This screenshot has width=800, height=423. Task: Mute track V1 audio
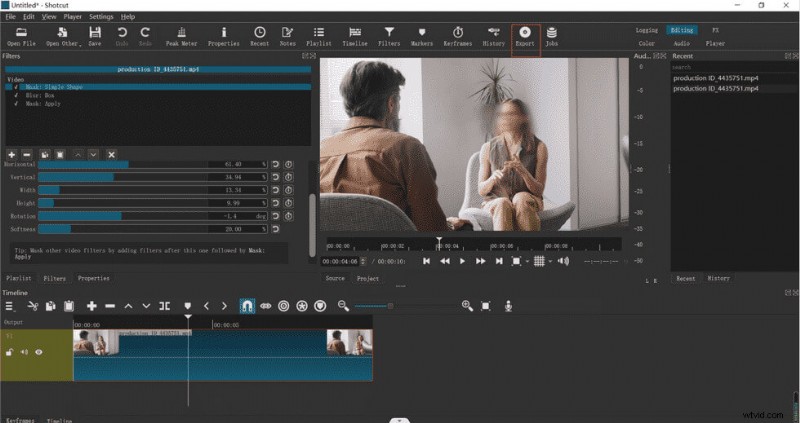[x=24, y=352]
